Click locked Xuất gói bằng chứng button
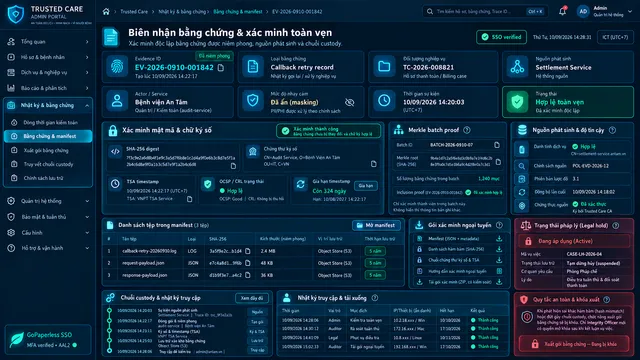 pos(574,344)
